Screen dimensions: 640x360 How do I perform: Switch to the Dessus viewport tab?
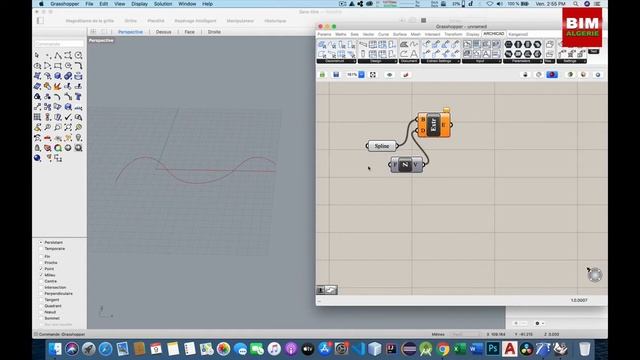tap(163, 32)
